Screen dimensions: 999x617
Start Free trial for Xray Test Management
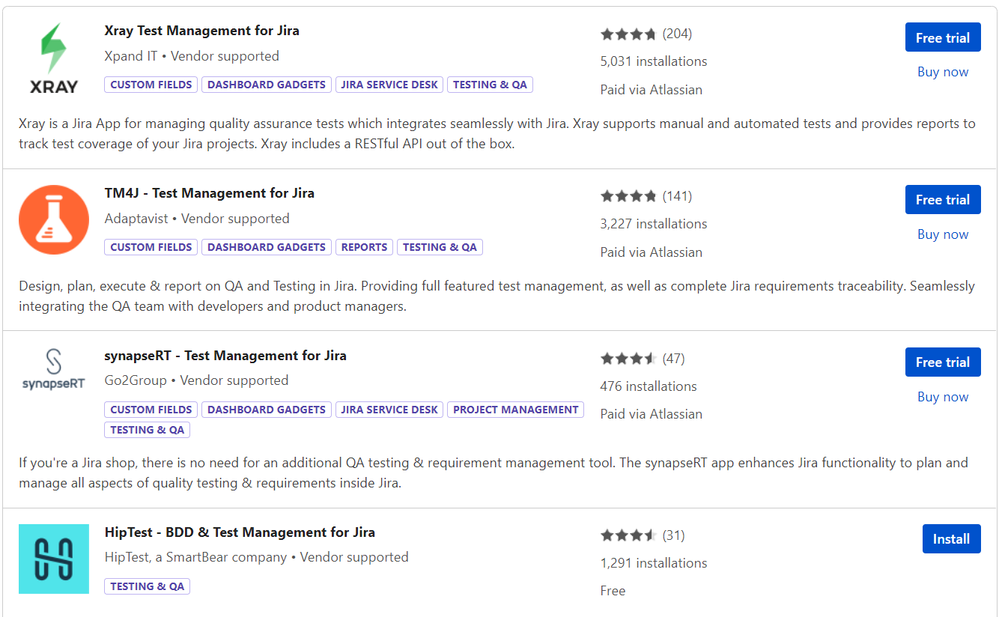tap(942, 38)
